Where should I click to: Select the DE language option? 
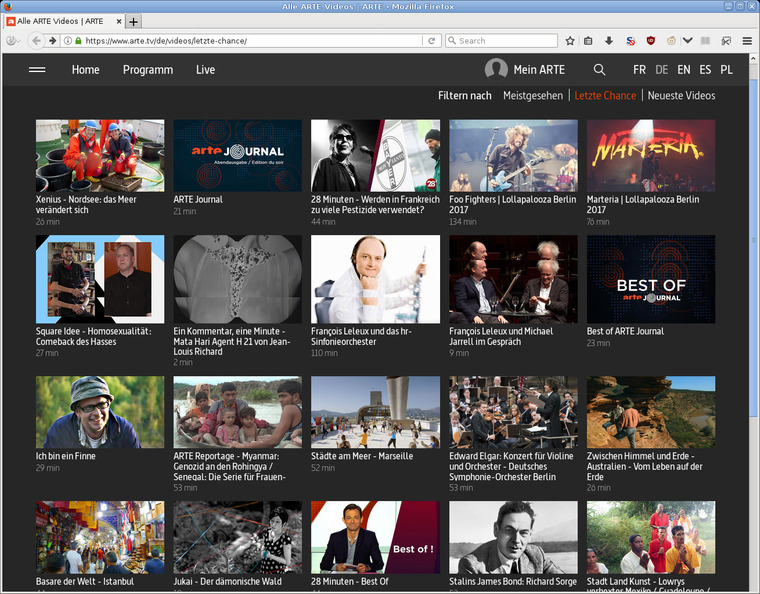click(x=662, y=70)
